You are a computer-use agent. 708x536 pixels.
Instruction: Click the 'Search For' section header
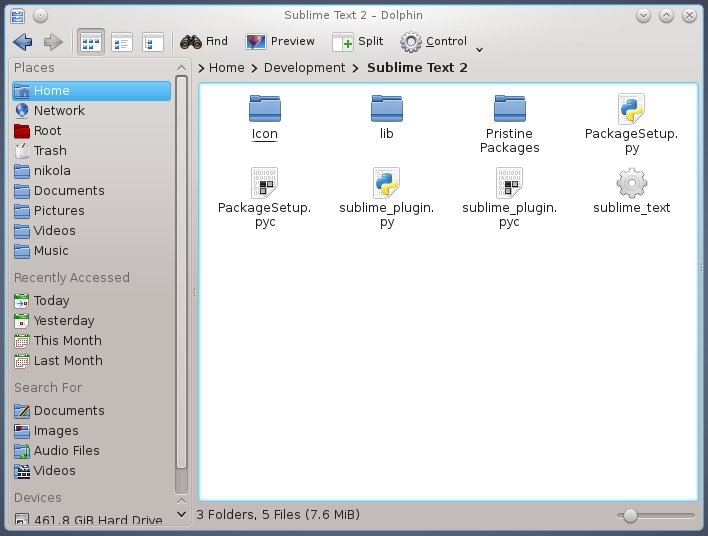click(48, 387)
